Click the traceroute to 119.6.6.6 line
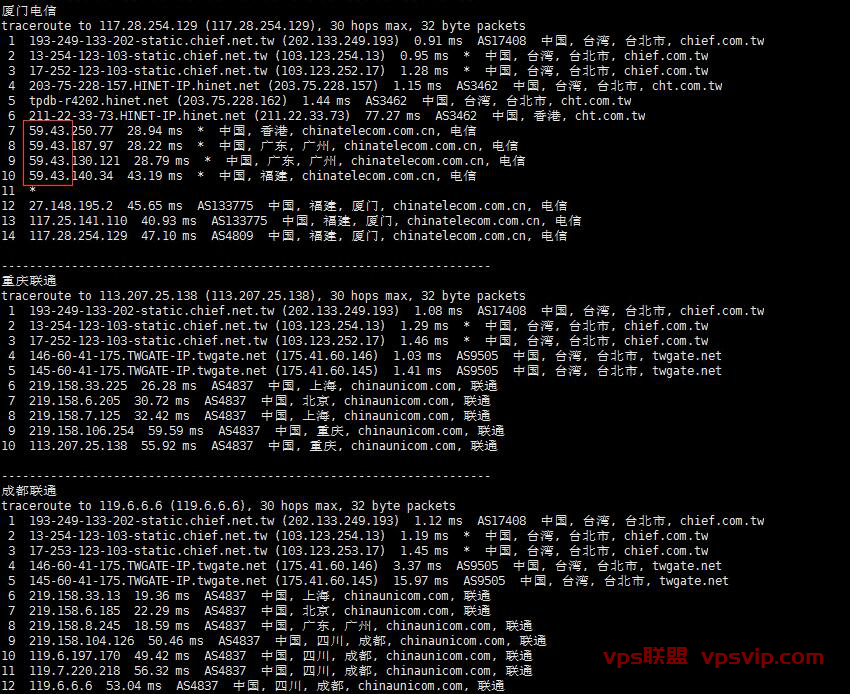The width and height of the screenshot is (850, 694). coord(228,505)
